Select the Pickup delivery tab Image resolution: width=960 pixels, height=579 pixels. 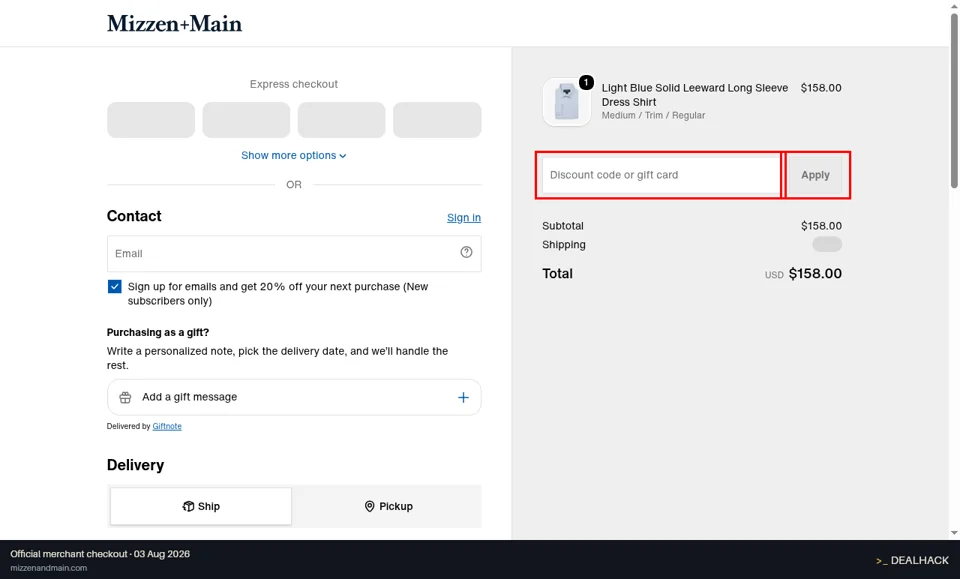388,506
